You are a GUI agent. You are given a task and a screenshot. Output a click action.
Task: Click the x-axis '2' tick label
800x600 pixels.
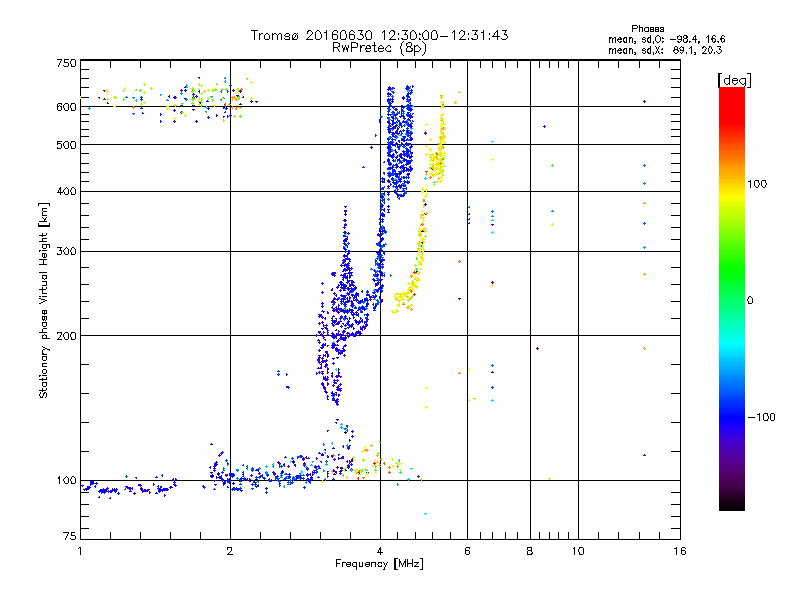pyautogui.click(x=230, y=551)
